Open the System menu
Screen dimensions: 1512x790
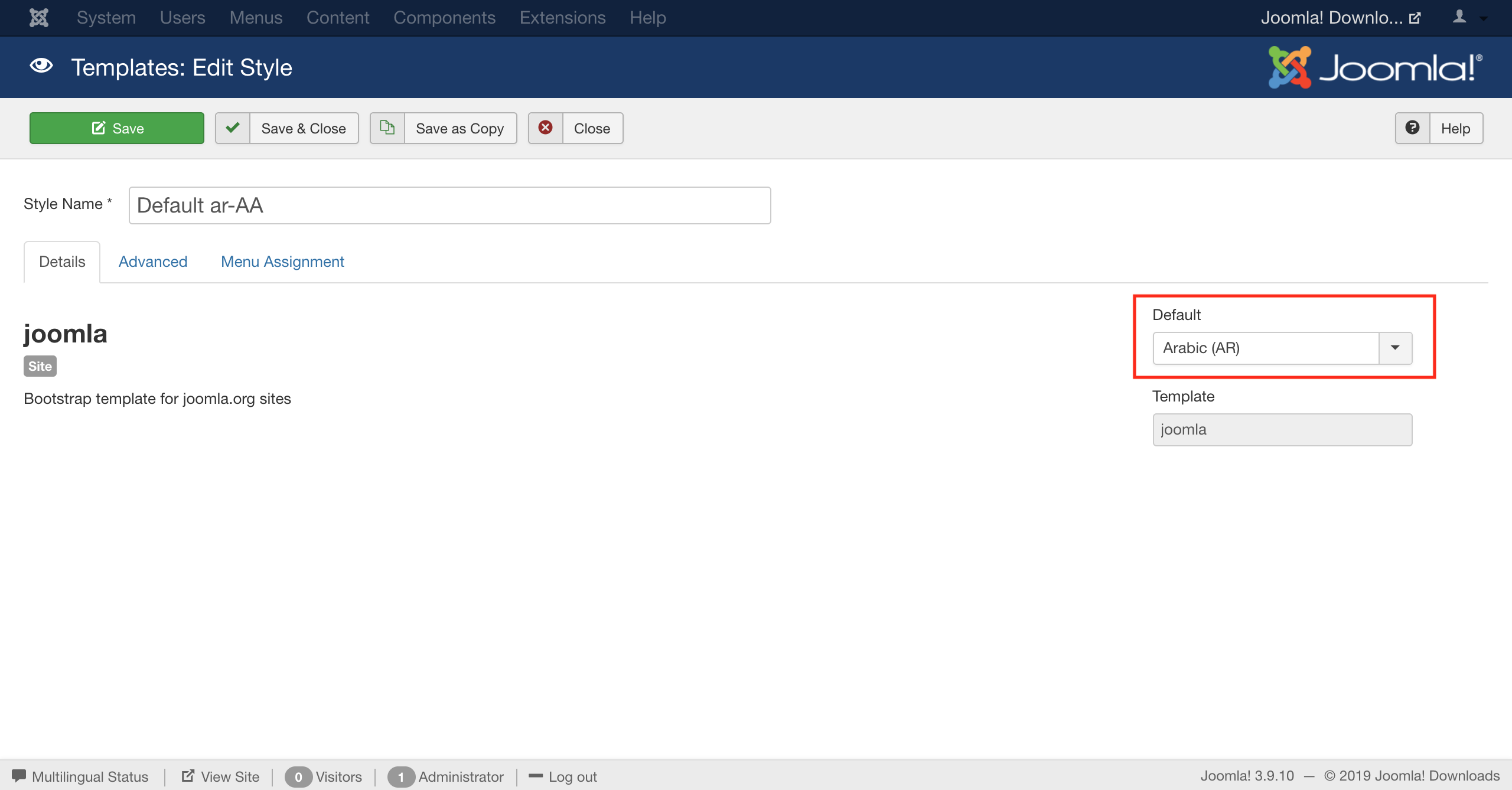click(x=106, y=18)
